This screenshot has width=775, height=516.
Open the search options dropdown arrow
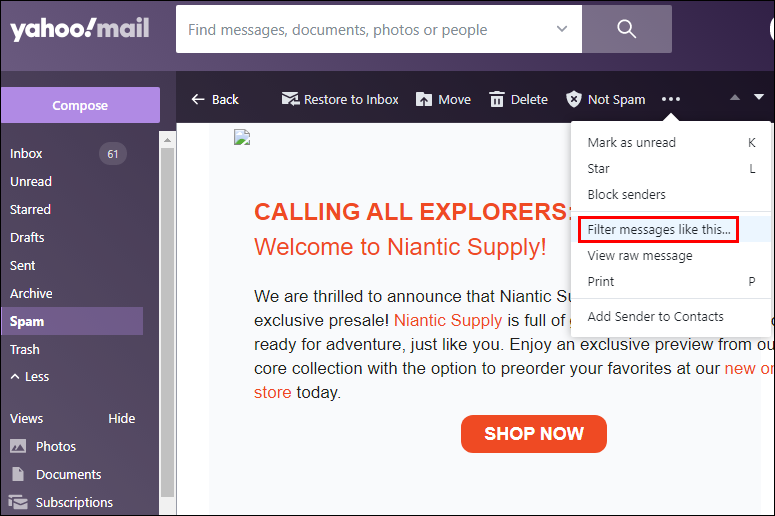click(x=561, y=29)
